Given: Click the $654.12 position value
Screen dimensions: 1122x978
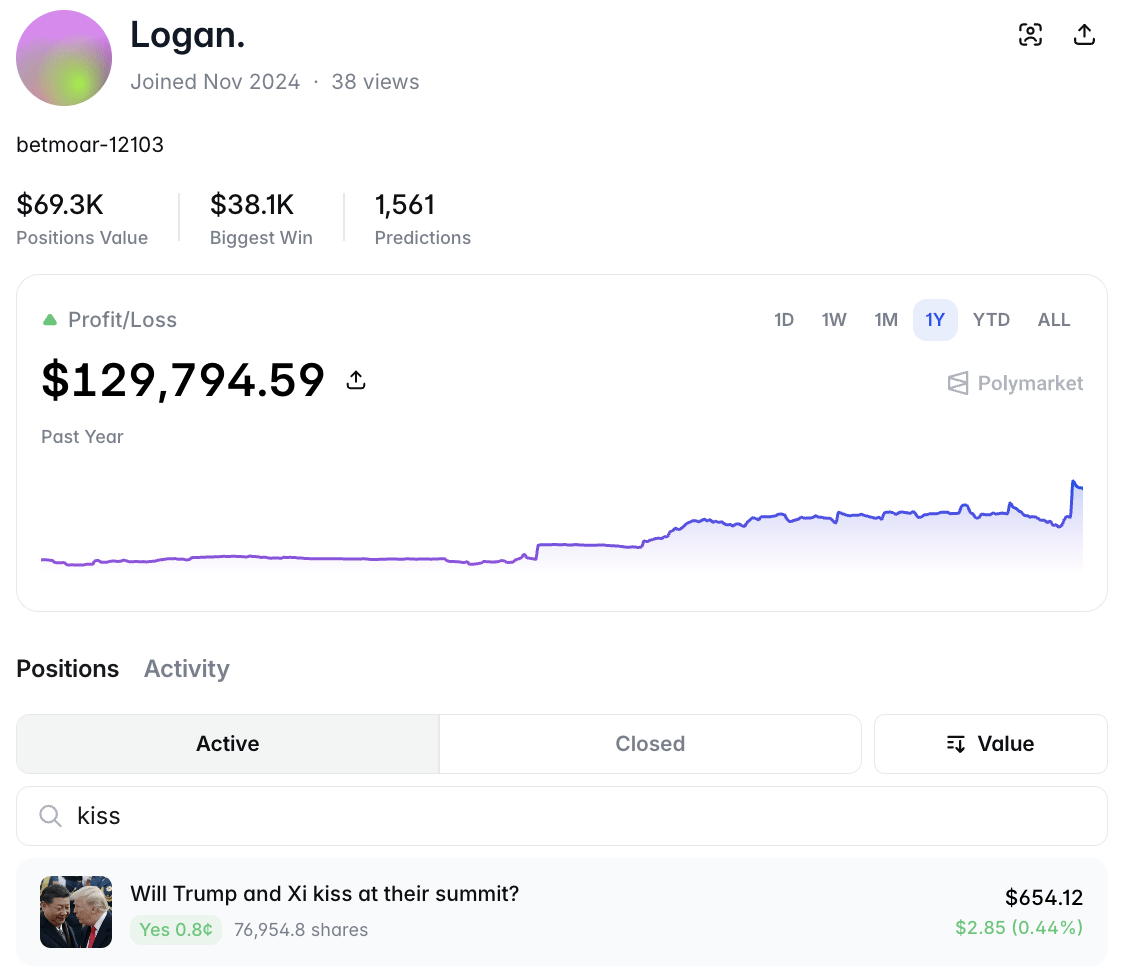Looking at the screenshot, I should [x=1043, y=897].
